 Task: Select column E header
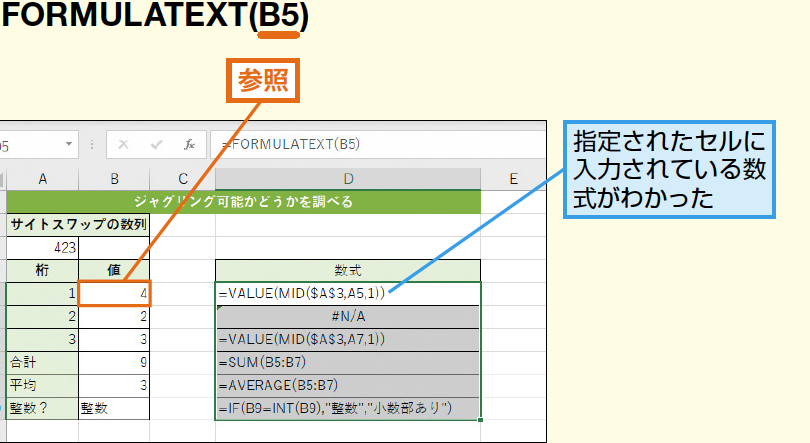tap(513, 179)
